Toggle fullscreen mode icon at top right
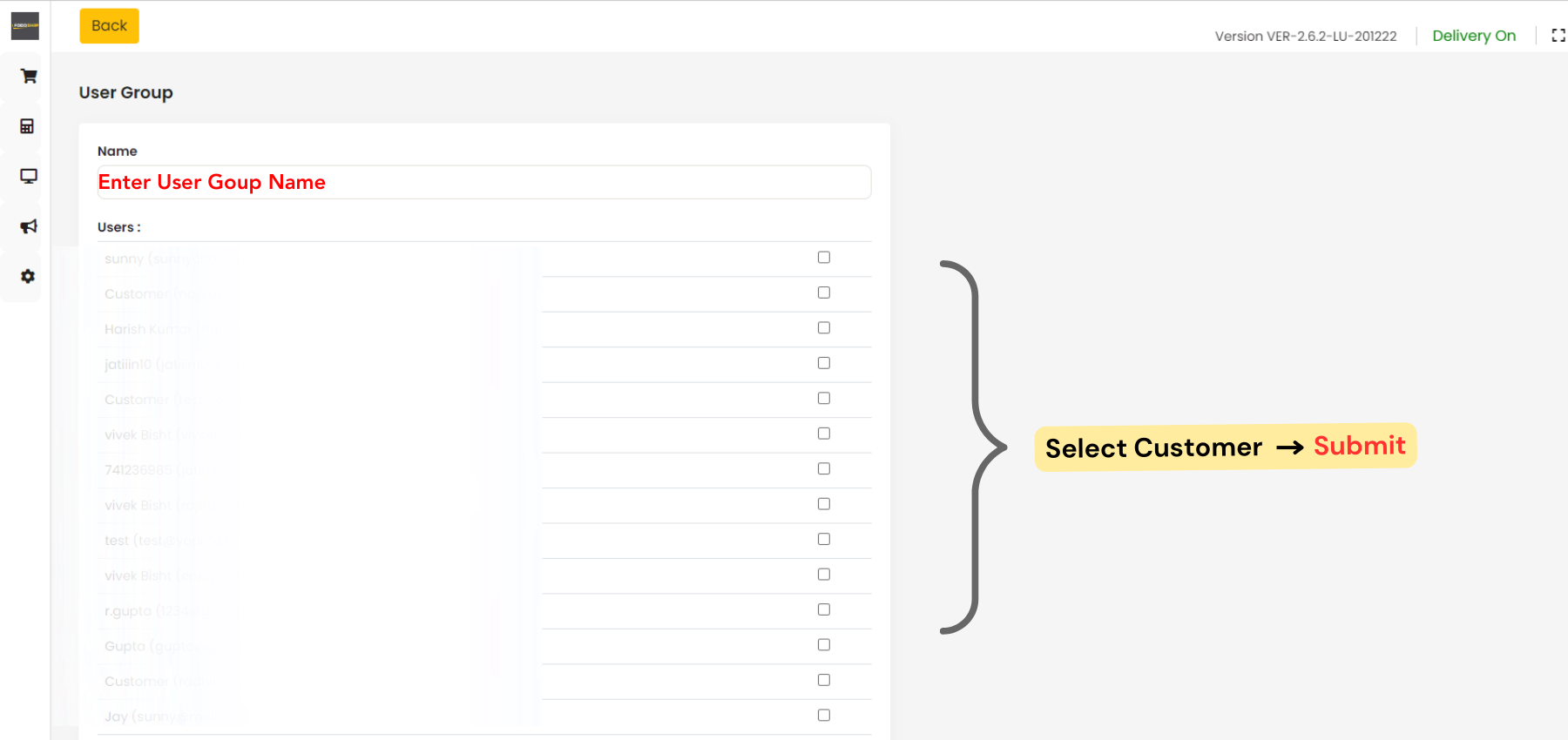 coord(1558,36)
